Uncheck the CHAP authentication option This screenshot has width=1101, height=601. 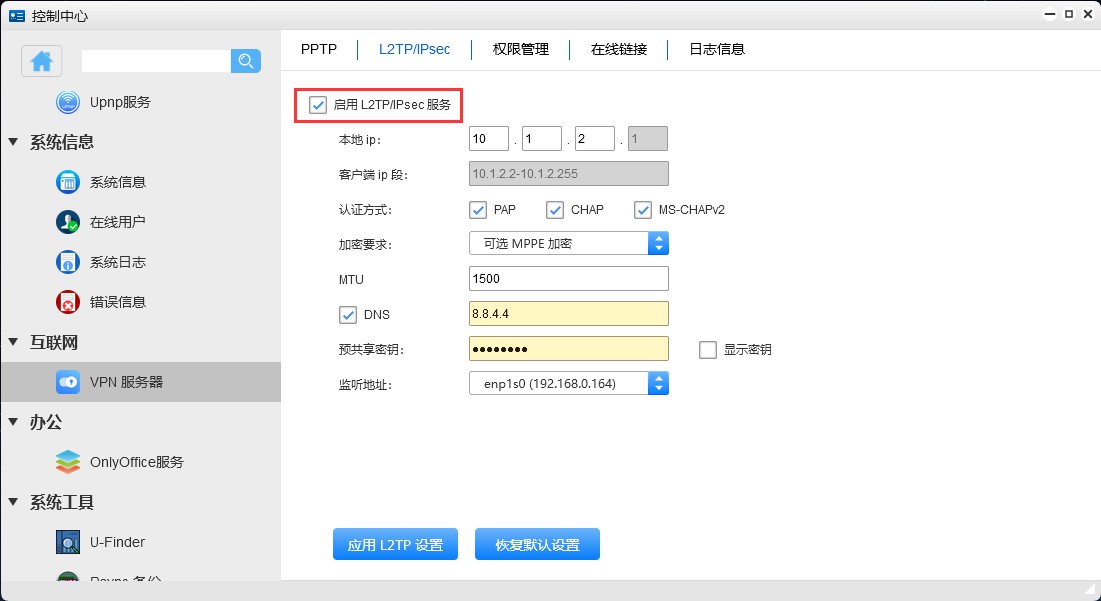pyautogui.click(x=555, y=209)
